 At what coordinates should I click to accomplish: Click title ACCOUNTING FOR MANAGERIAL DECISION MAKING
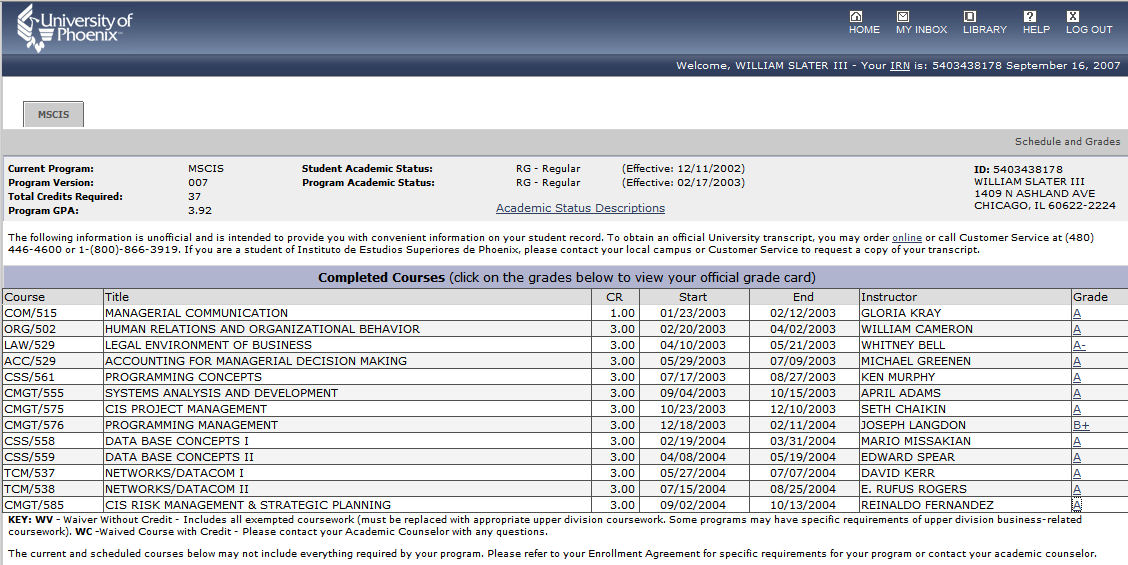pyautogui.click(x=256, y=361)
